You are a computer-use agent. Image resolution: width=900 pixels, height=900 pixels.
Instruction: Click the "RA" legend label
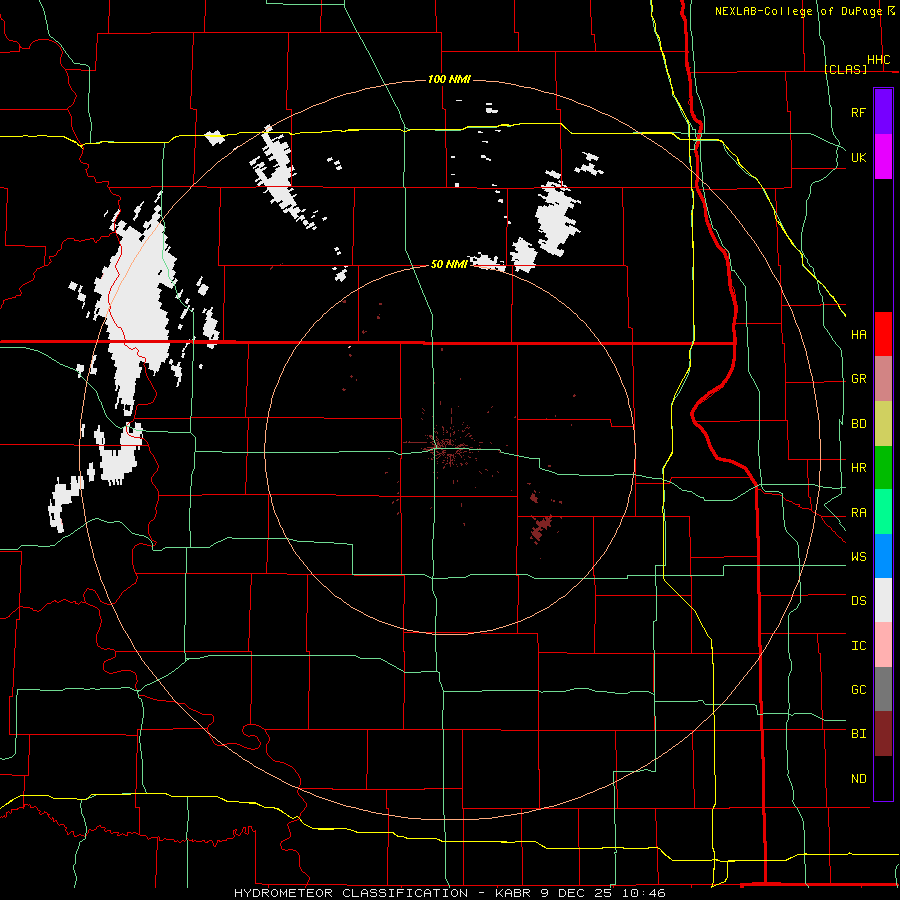(858, 513)
